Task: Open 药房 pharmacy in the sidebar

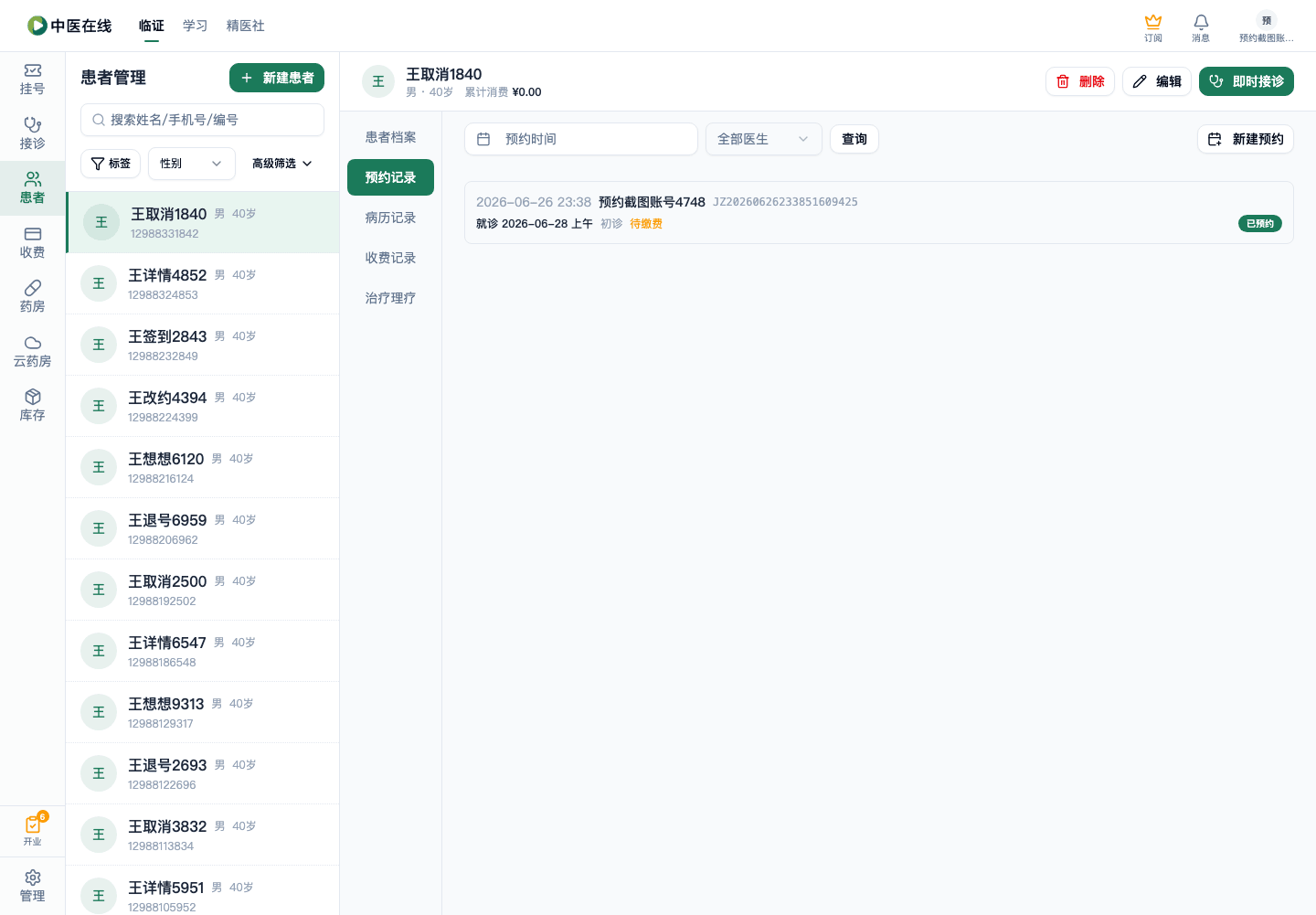Action: pos(32,297)
